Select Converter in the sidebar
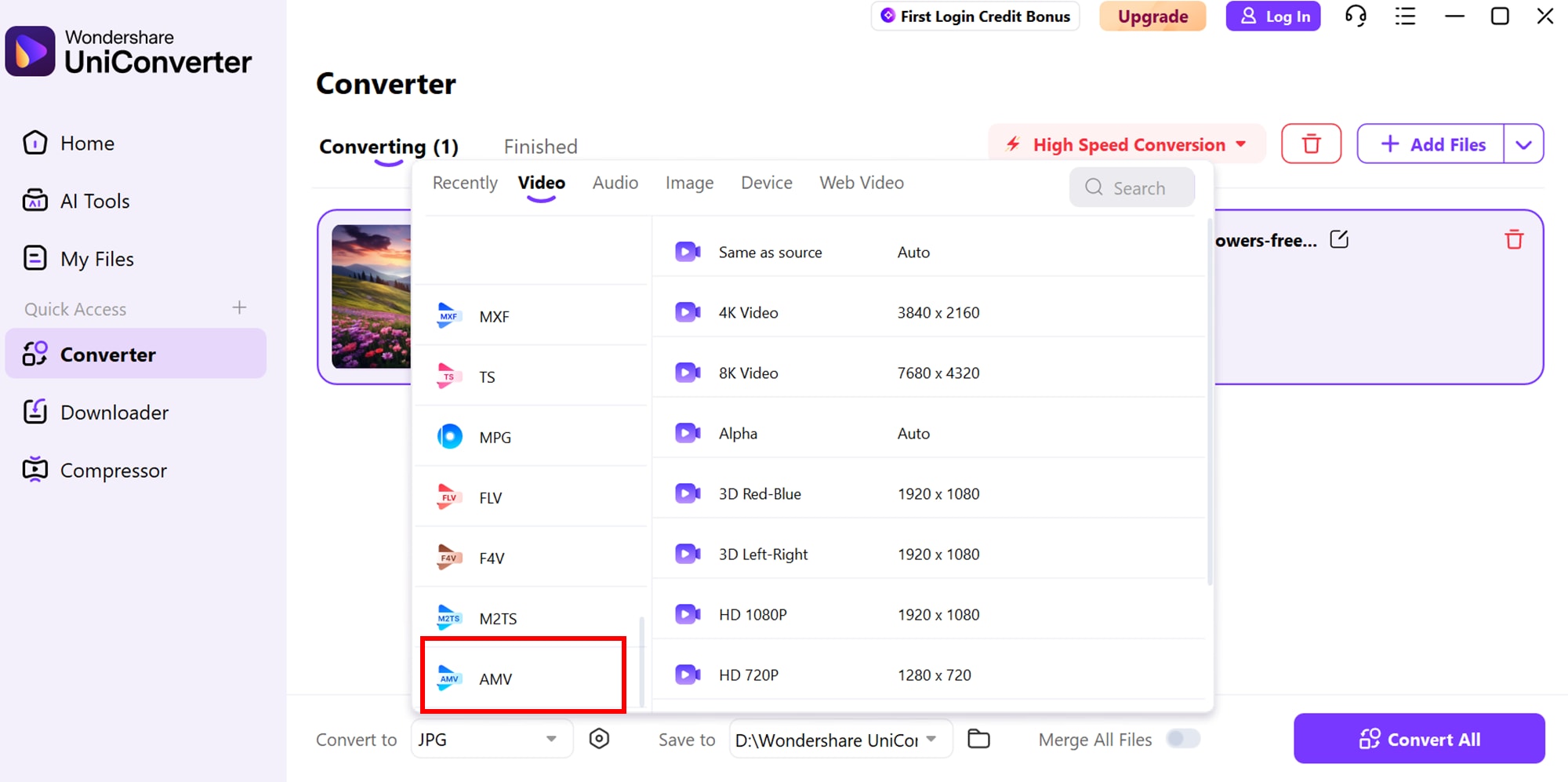 pos(136,355)
